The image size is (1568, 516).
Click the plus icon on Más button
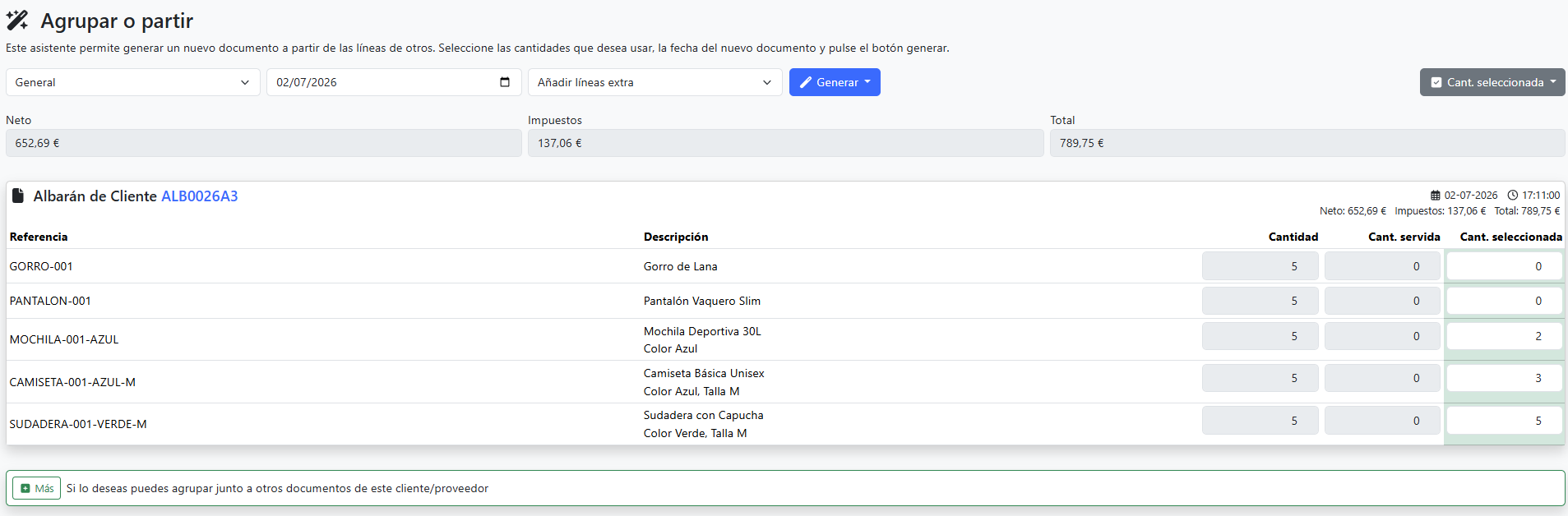[x=25, y=488]
